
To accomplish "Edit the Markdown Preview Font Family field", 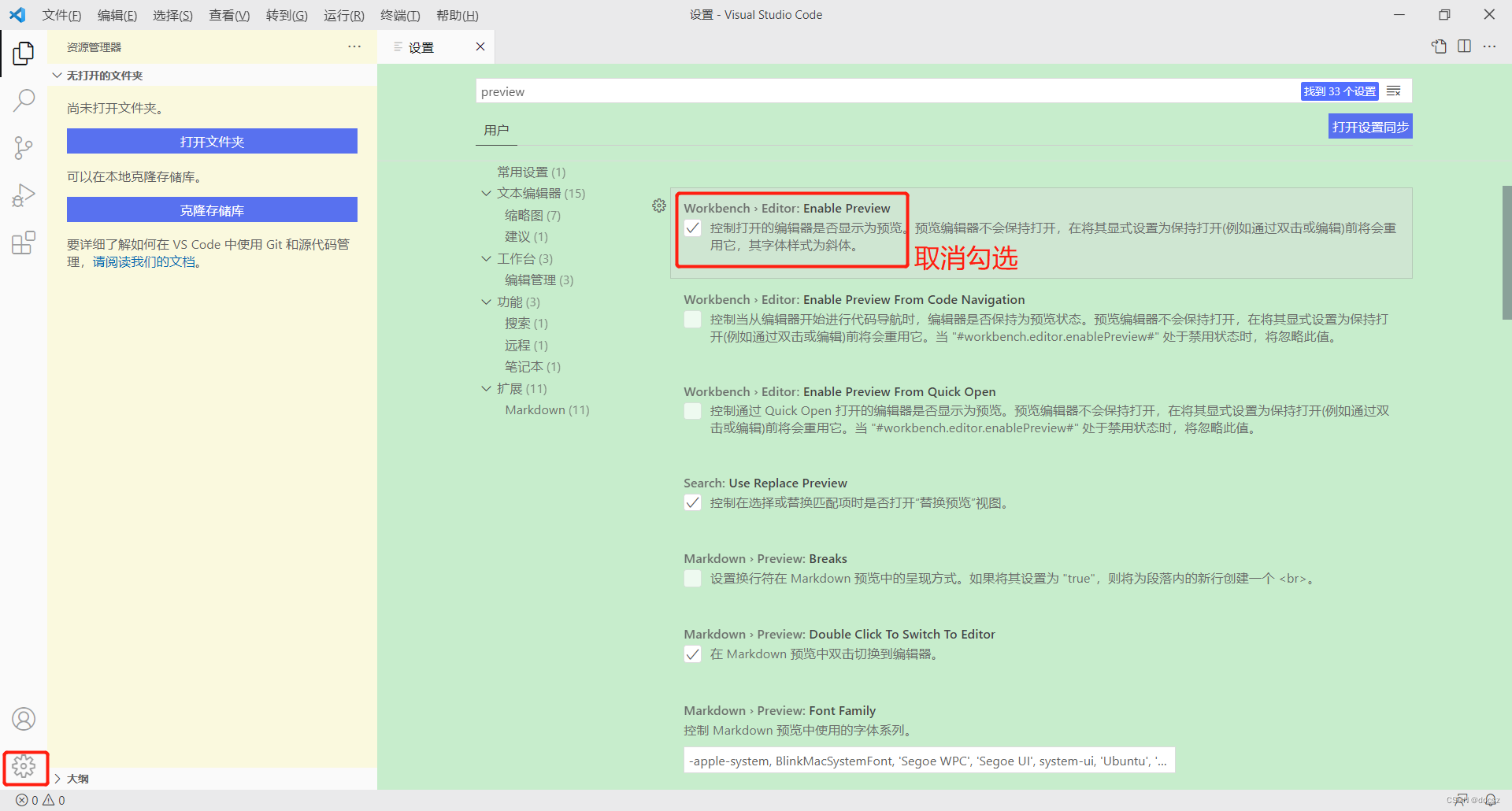I will [929, 761].
